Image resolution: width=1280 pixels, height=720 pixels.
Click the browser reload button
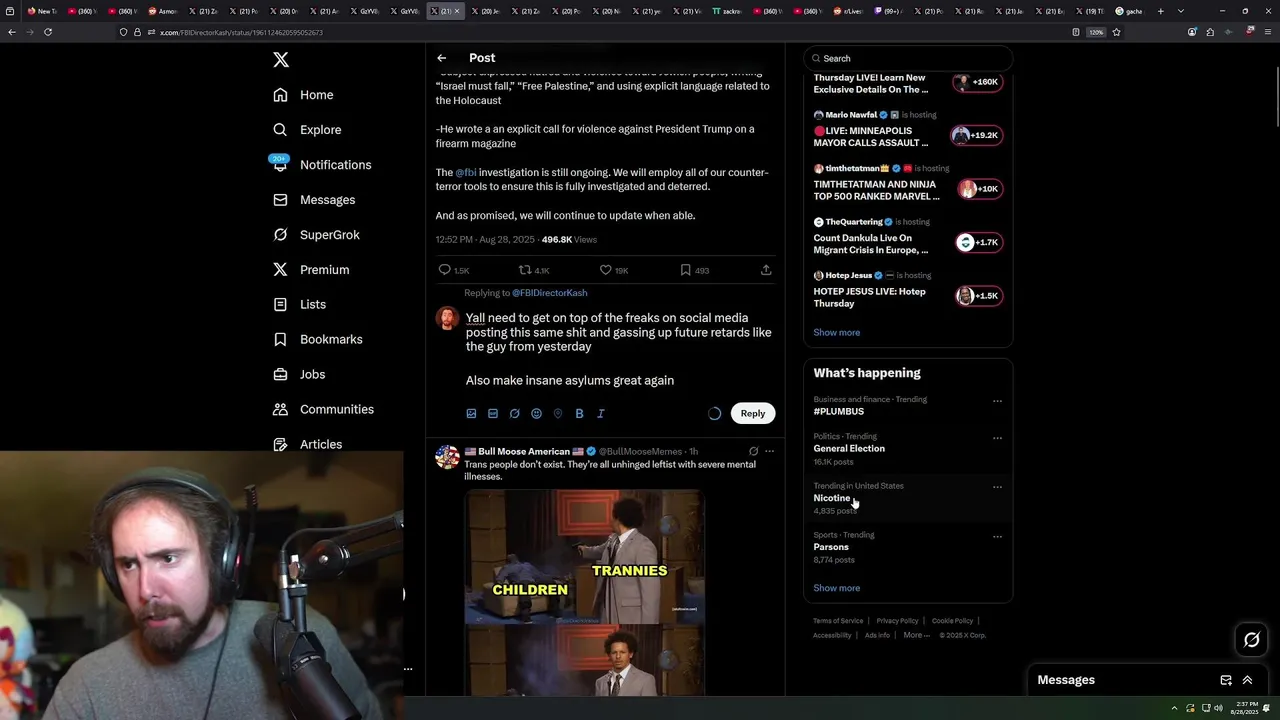47,32
